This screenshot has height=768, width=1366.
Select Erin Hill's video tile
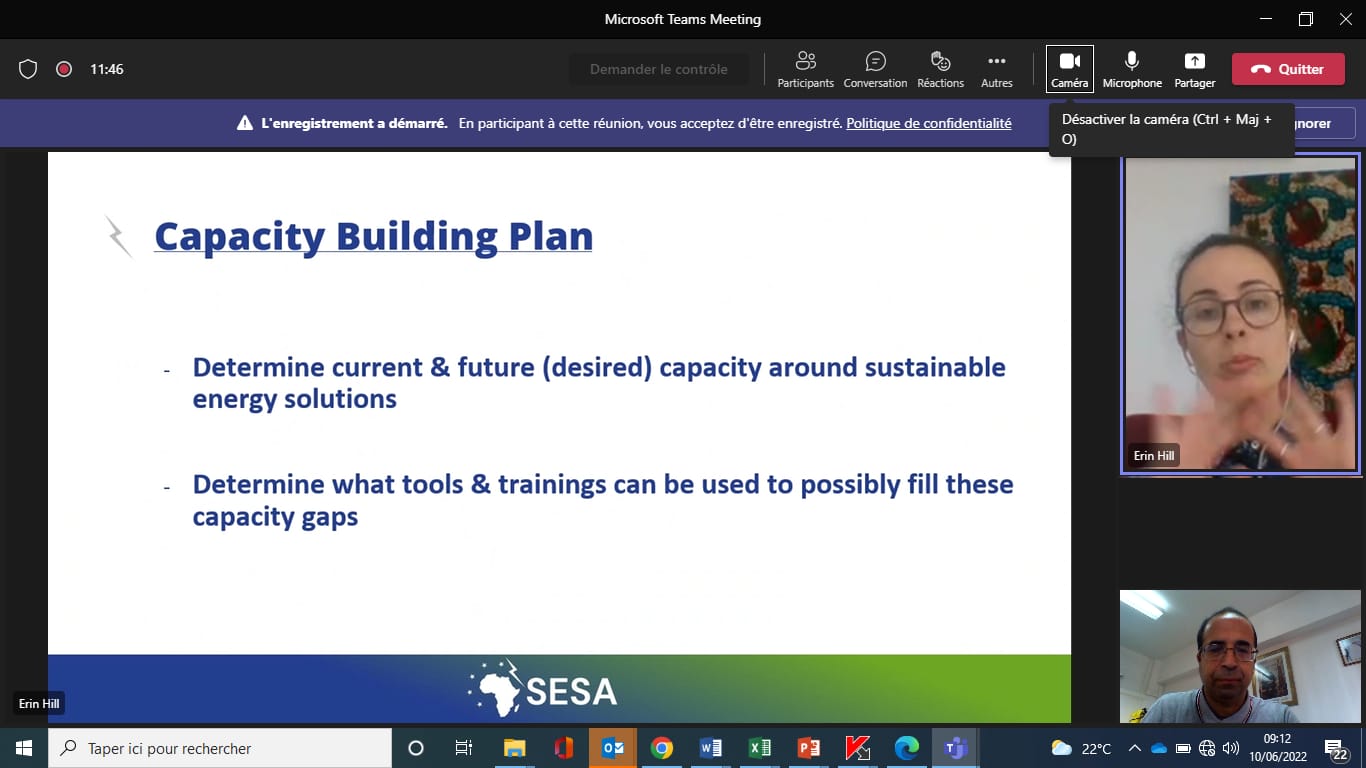[x=1240, y=313]
